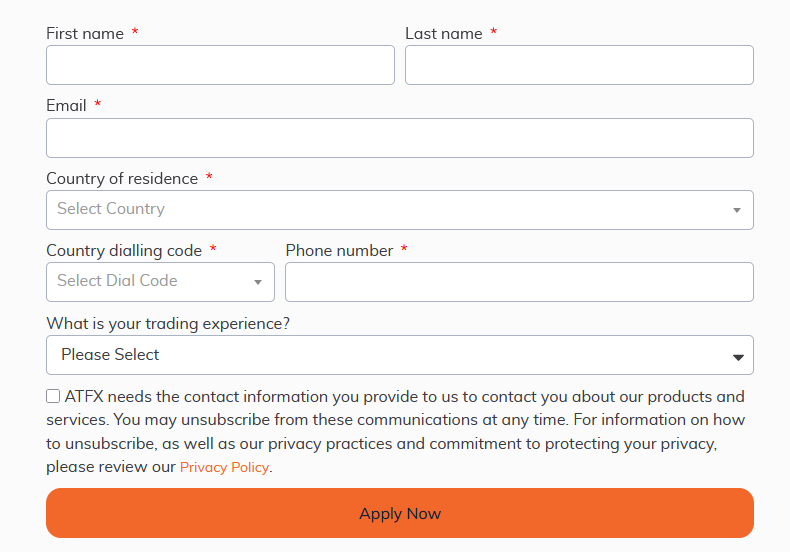The height and width of the screenshot is (552, 790).
Task: Click the trading experience question label
Action: coord(168,324)
